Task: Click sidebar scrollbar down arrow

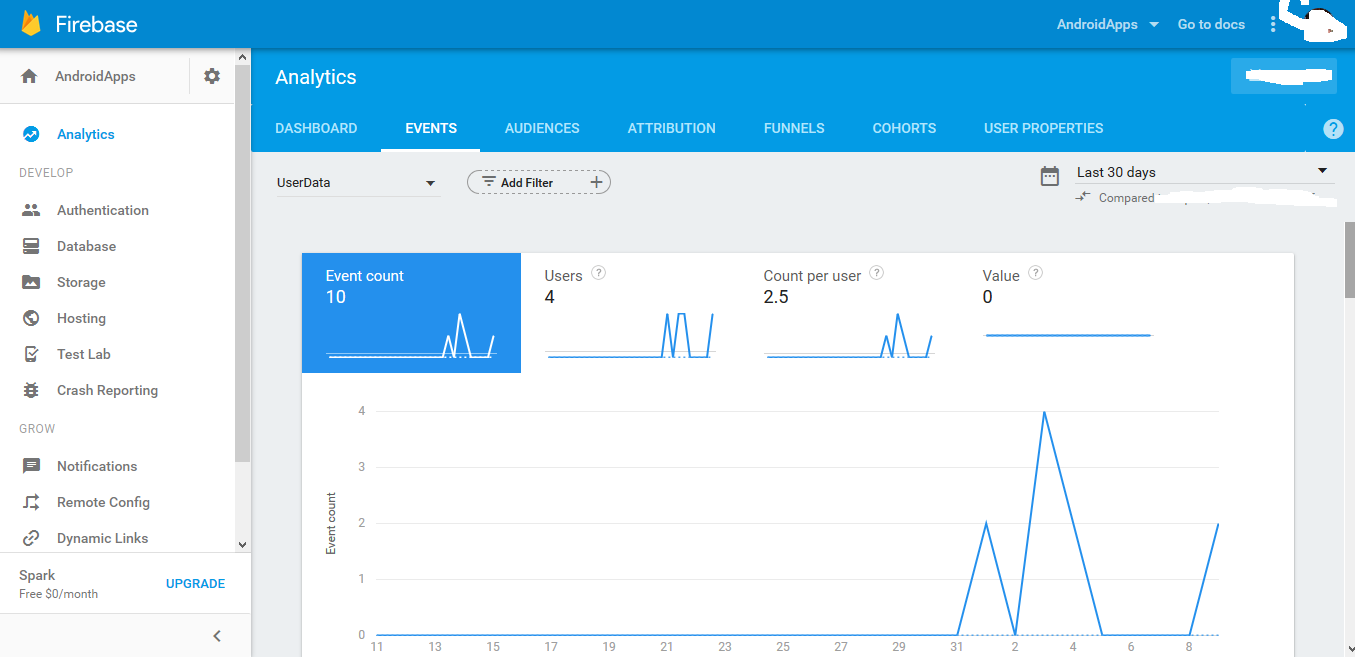Action: tap(242, 544)
